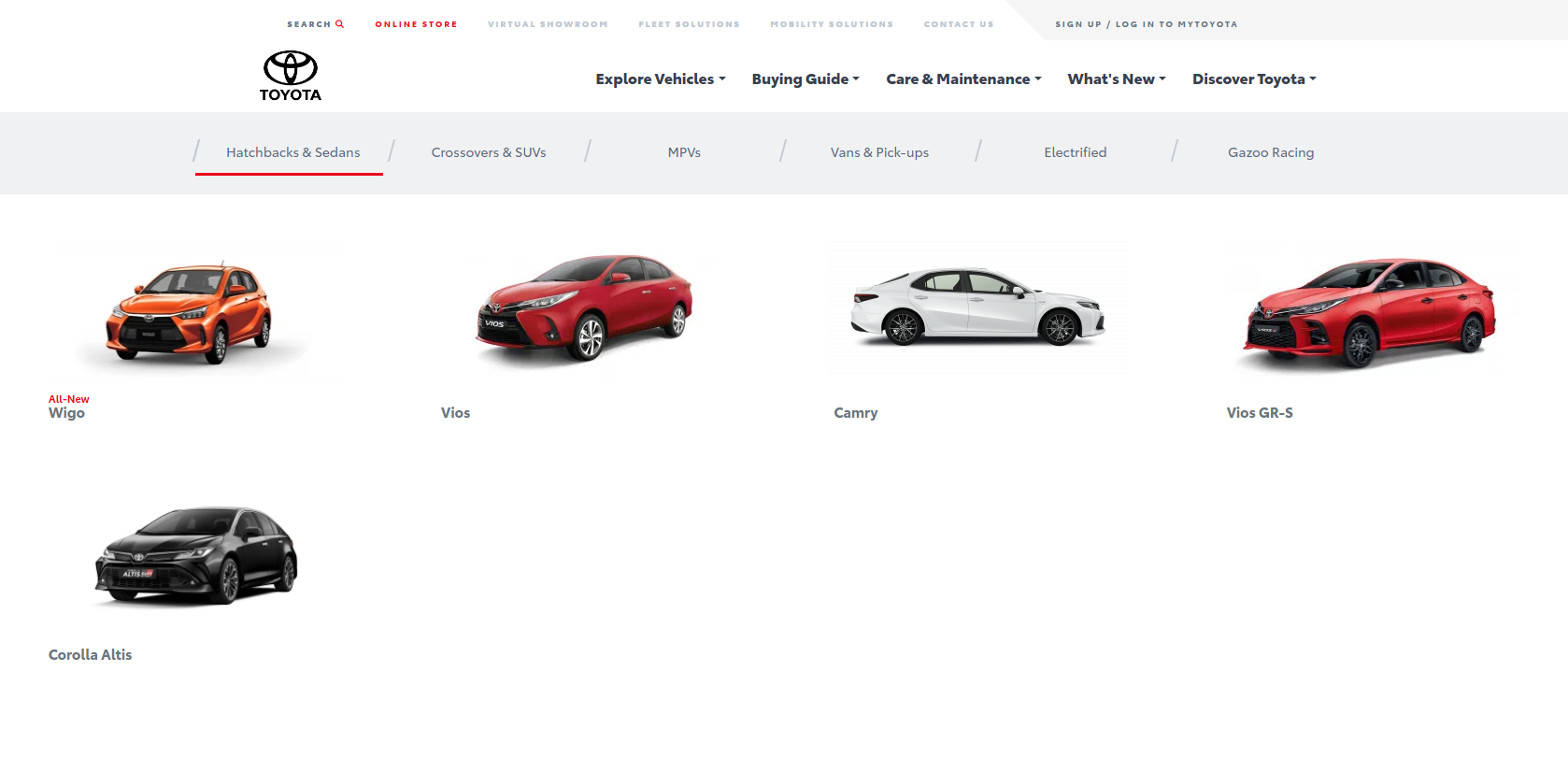Switch to Crossovers & SUVs tab
Image resolution: width=1568 pixels, height=771 pixels.
[x=489, y=152]
